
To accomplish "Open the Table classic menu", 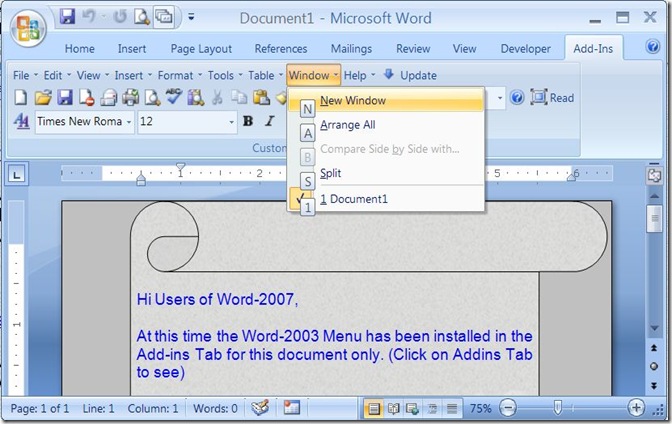I will [265, 75].
